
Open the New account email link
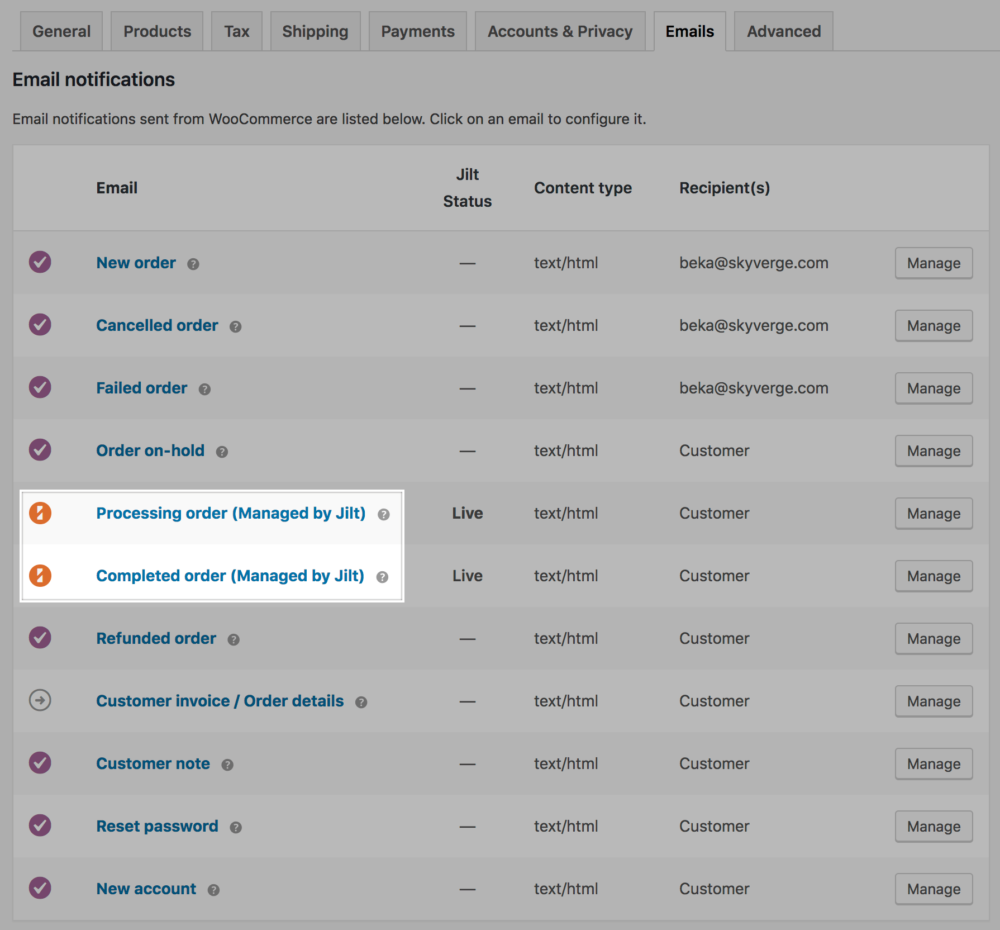[x=146, y=889]
